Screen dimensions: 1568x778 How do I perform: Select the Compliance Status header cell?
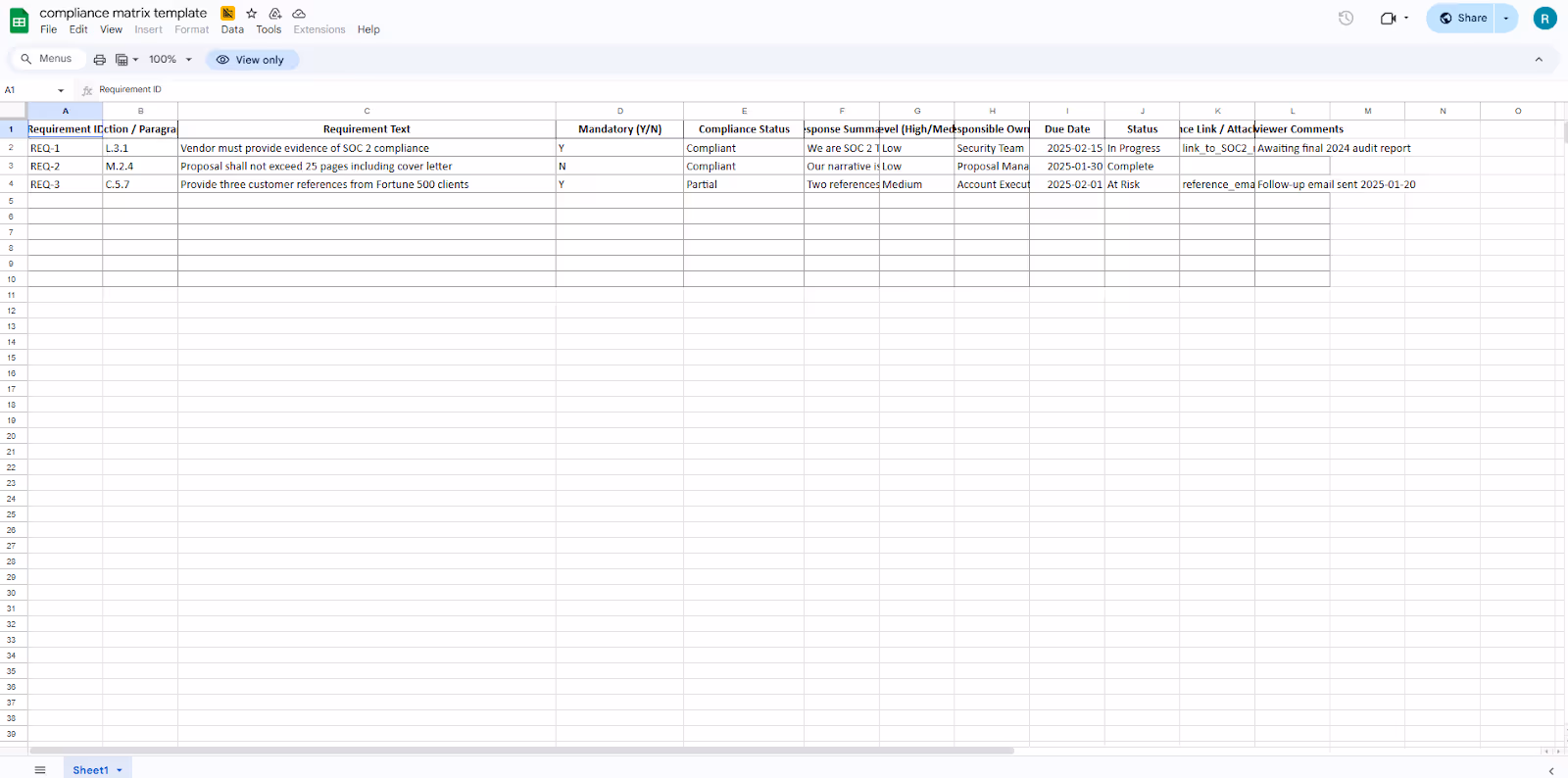coord(744,129)
